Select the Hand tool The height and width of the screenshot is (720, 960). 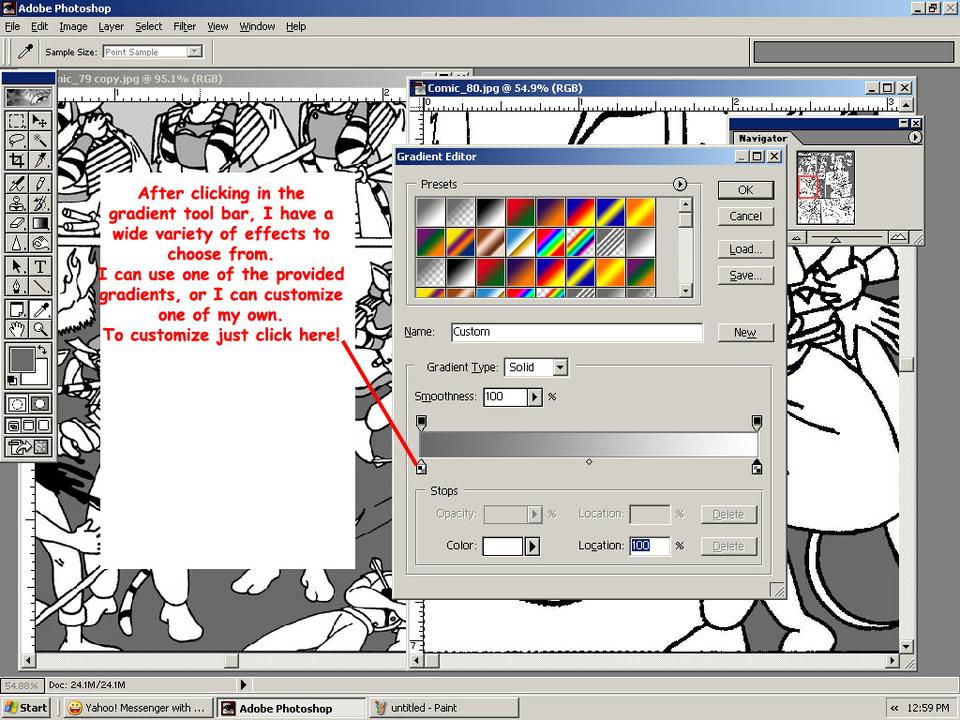(17, 329)
